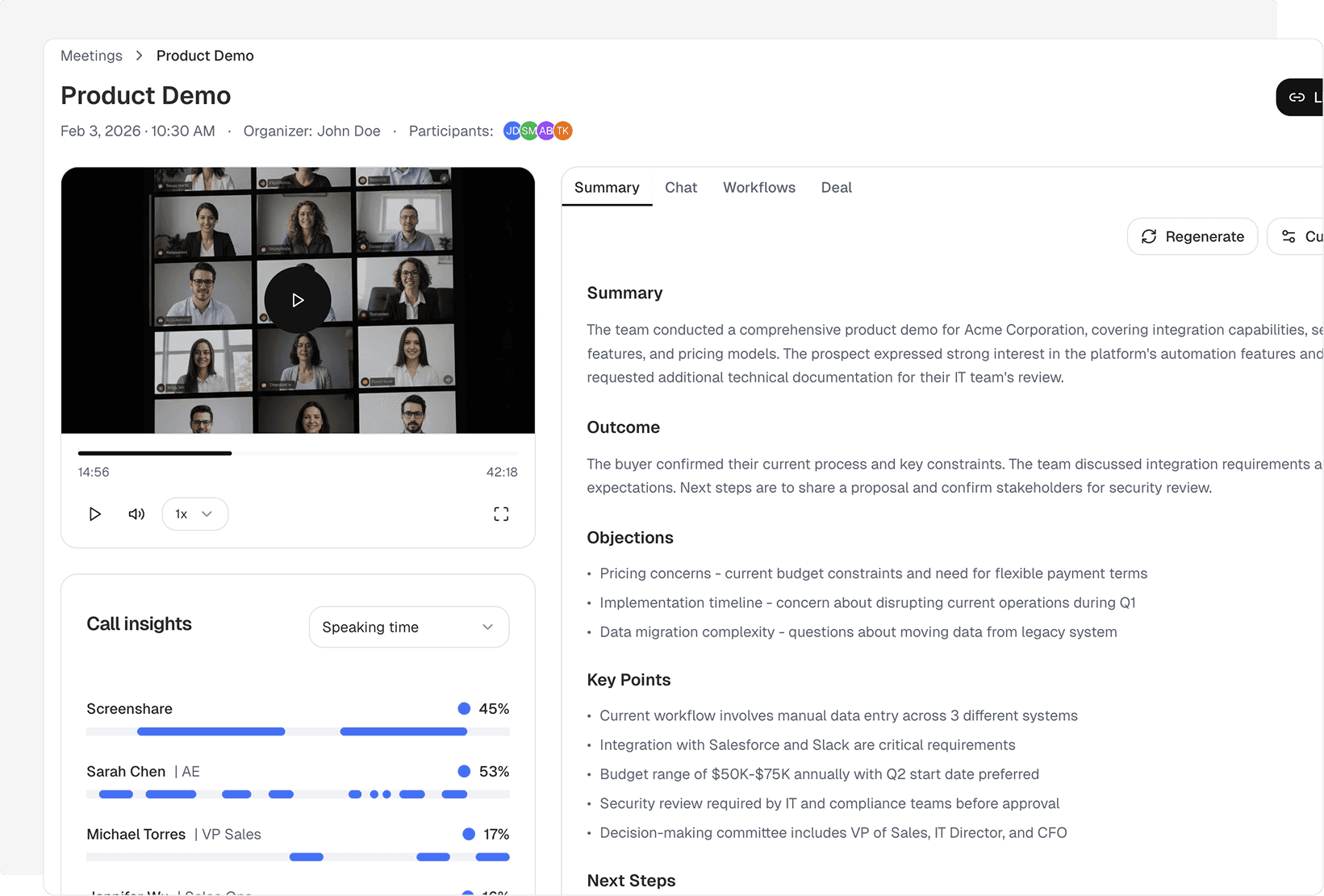Click the Key Points heading

[x=629, y=680]
